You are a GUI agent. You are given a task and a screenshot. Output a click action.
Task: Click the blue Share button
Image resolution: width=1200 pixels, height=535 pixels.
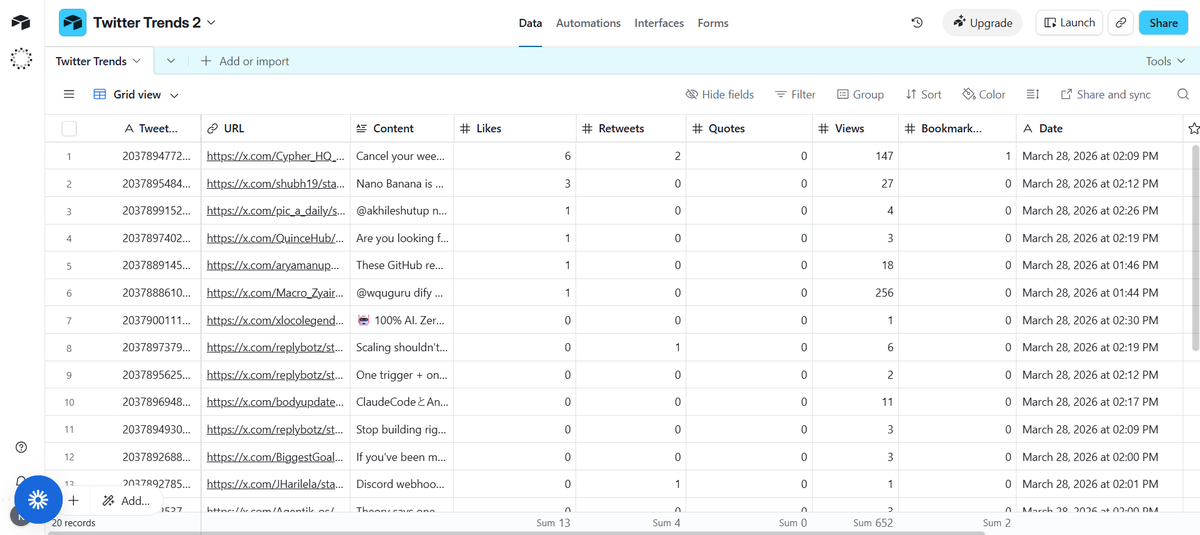pyautogui.click(x=1164, y=23)
